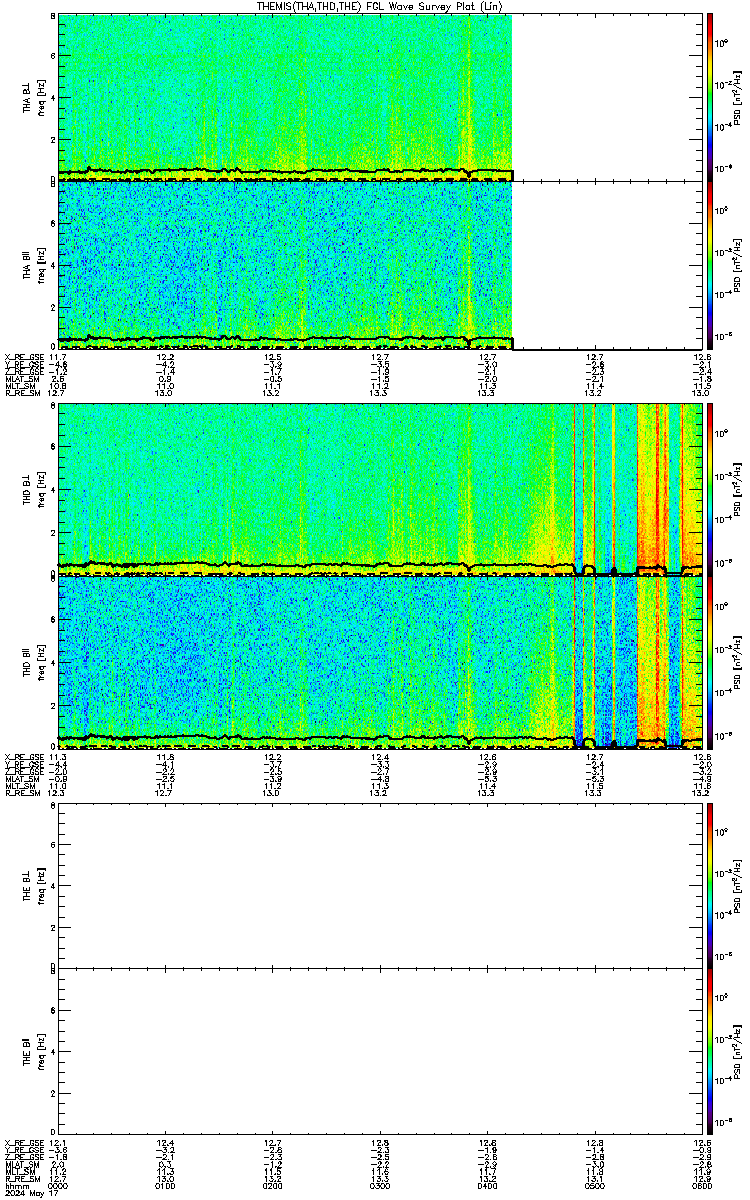Click the '0400' time tick label

click(x=487, y=1186)
